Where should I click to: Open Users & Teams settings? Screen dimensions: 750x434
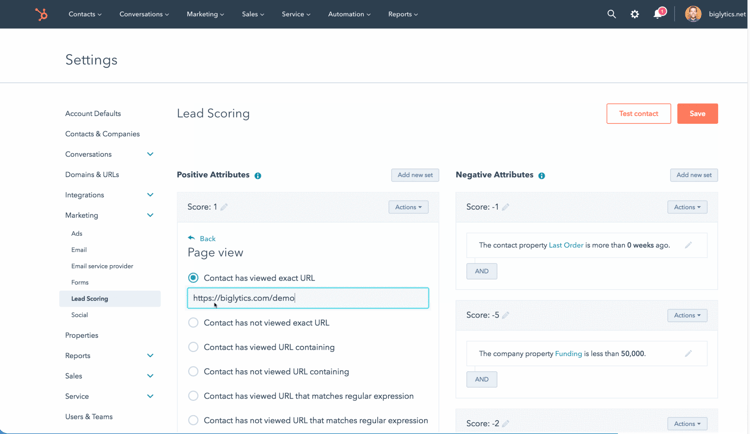(88, 417)
